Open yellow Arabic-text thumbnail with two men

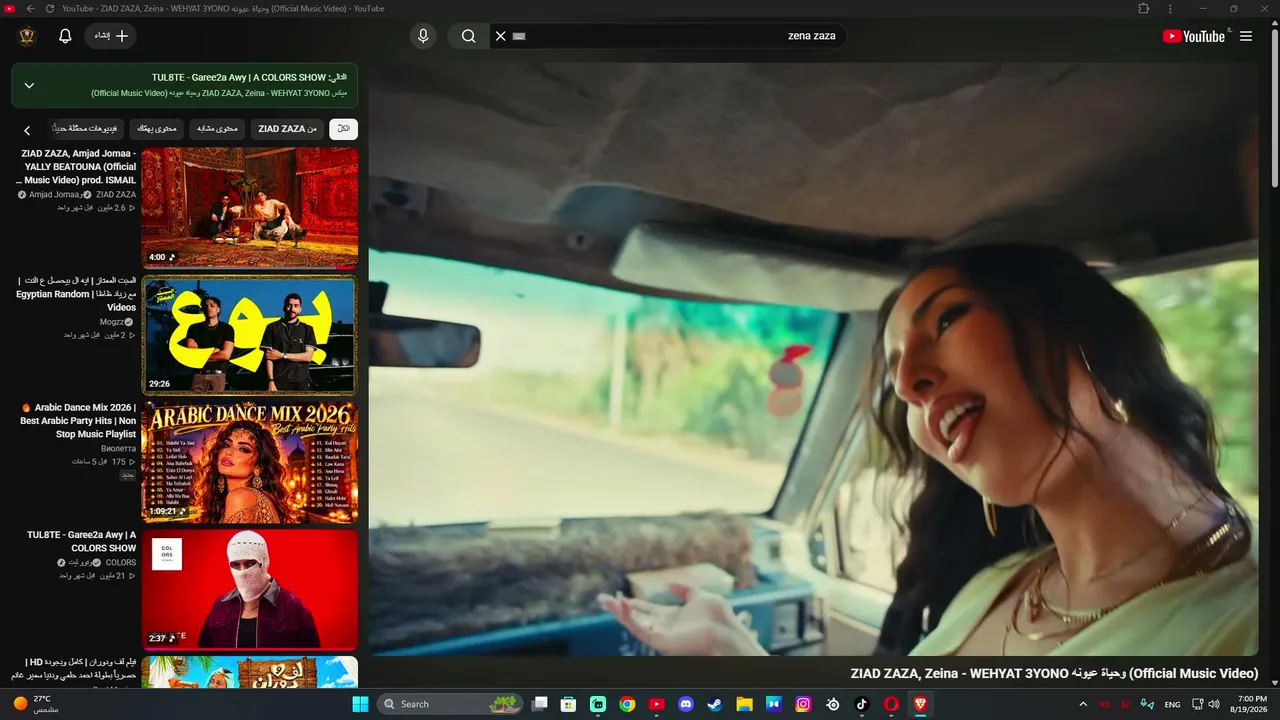click(249, 335)
